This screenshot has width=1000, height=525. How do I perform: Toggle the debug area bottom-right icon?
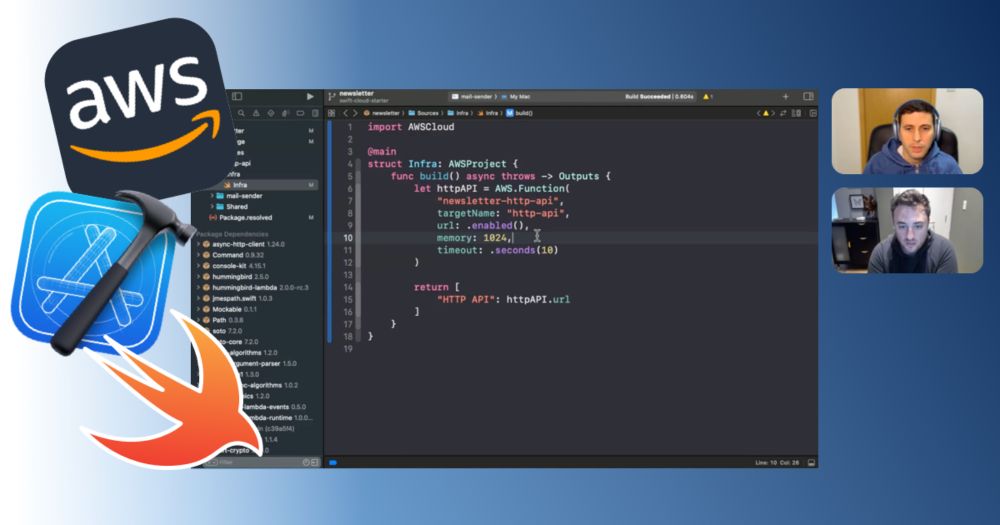tap(811, 462)
